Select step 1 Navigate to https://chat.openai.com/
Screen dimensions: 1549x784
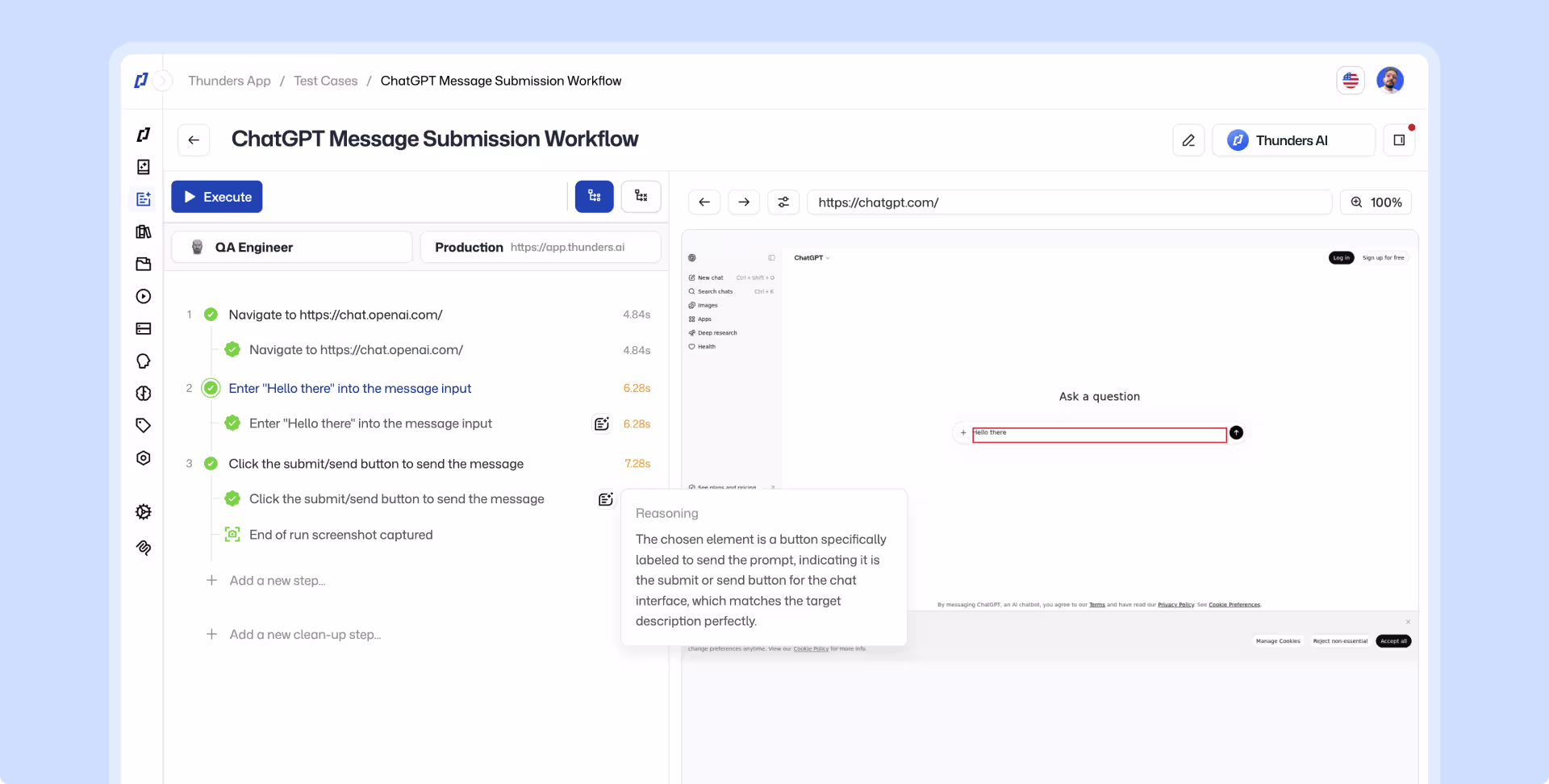pos(336,315)
